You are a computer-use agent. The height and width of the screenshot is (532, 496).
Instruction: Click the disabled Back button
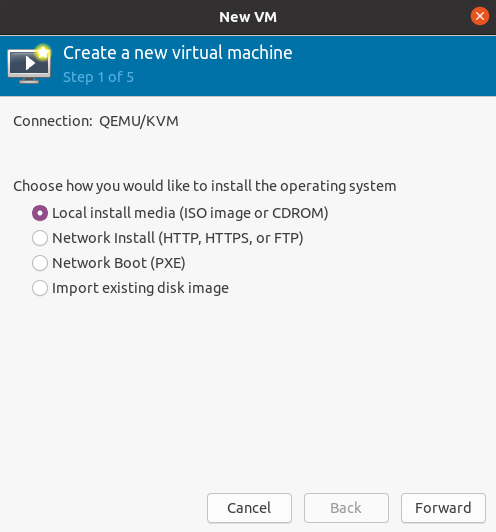[x=346, y=508]
